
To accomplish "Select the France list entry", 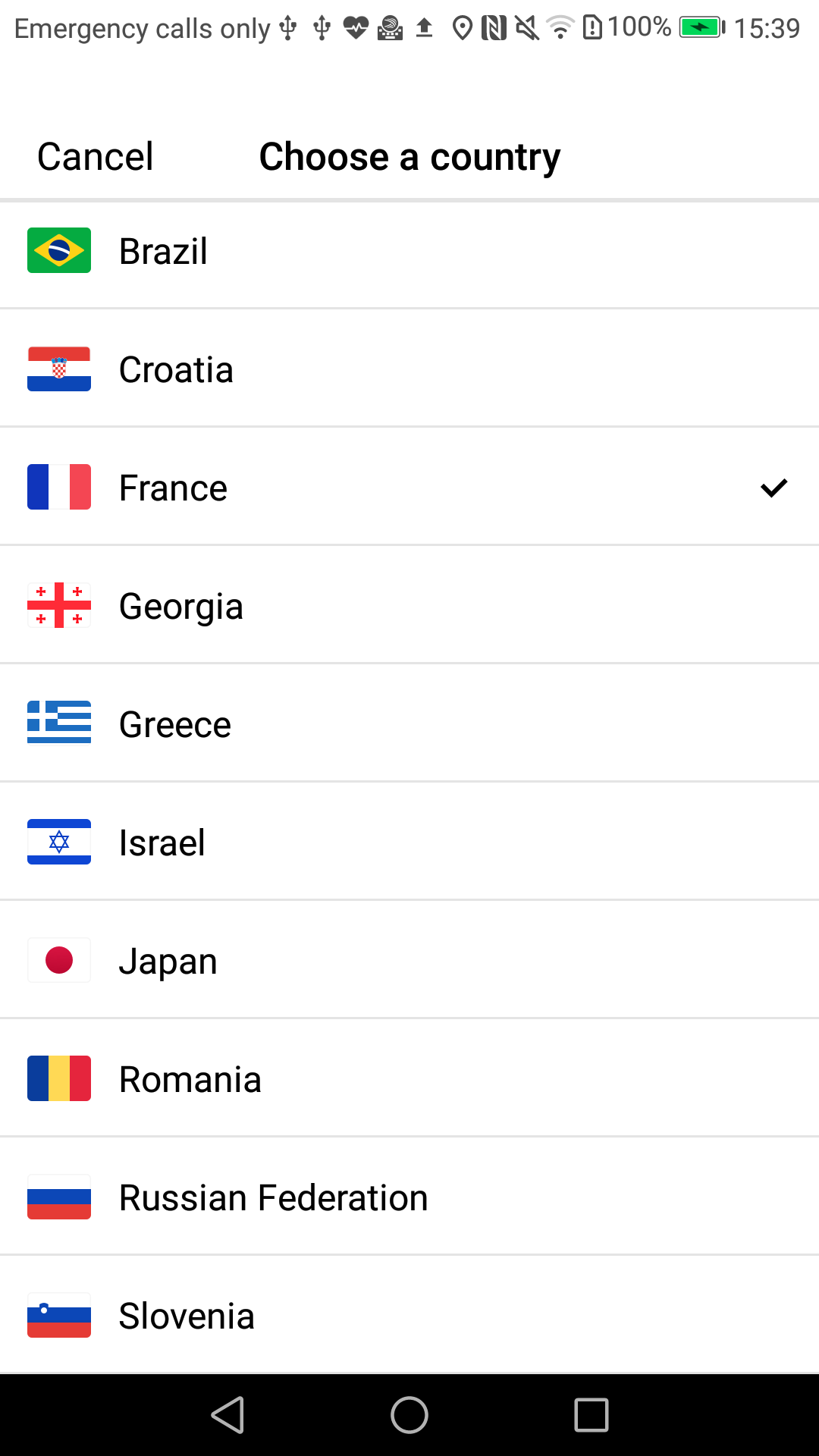I will click(174, 488).
